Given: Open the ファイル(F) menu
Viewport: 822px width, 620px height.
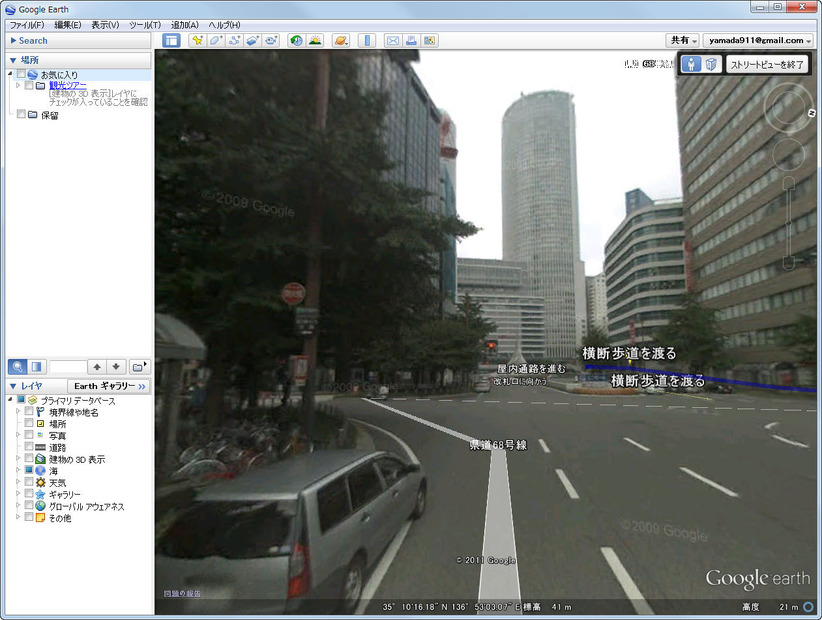Looking at the screenshot, I should coord(27,25).
